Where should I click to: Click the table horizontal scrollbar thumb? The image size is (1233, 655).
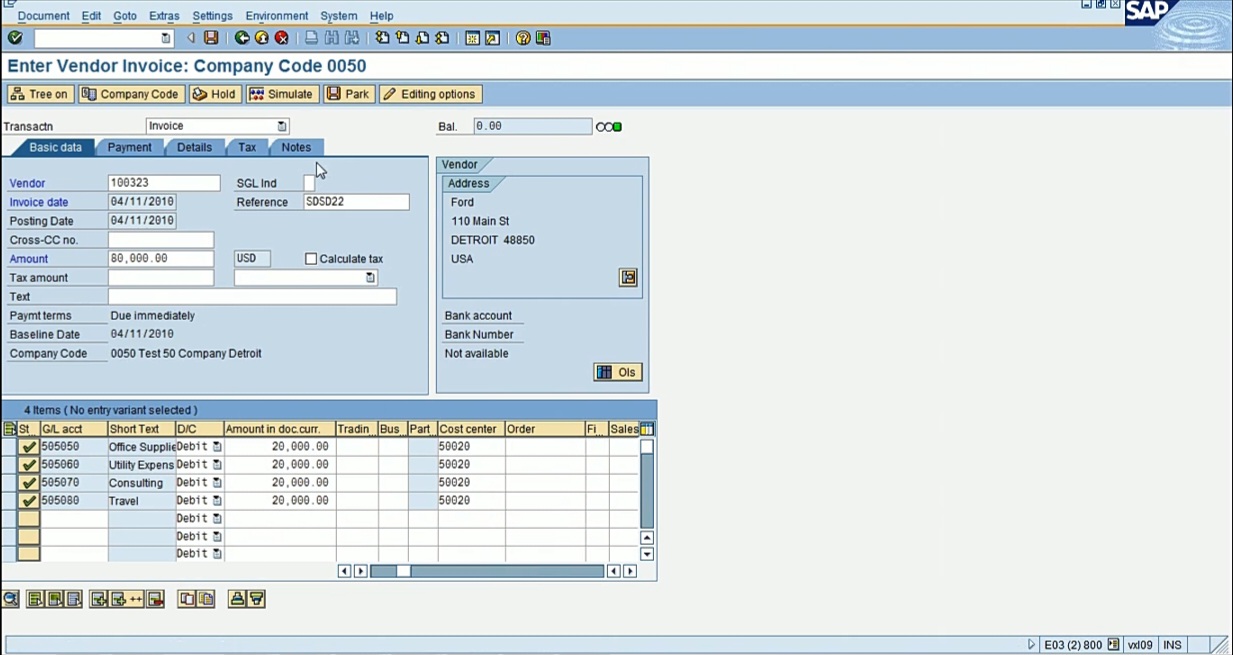403,571
